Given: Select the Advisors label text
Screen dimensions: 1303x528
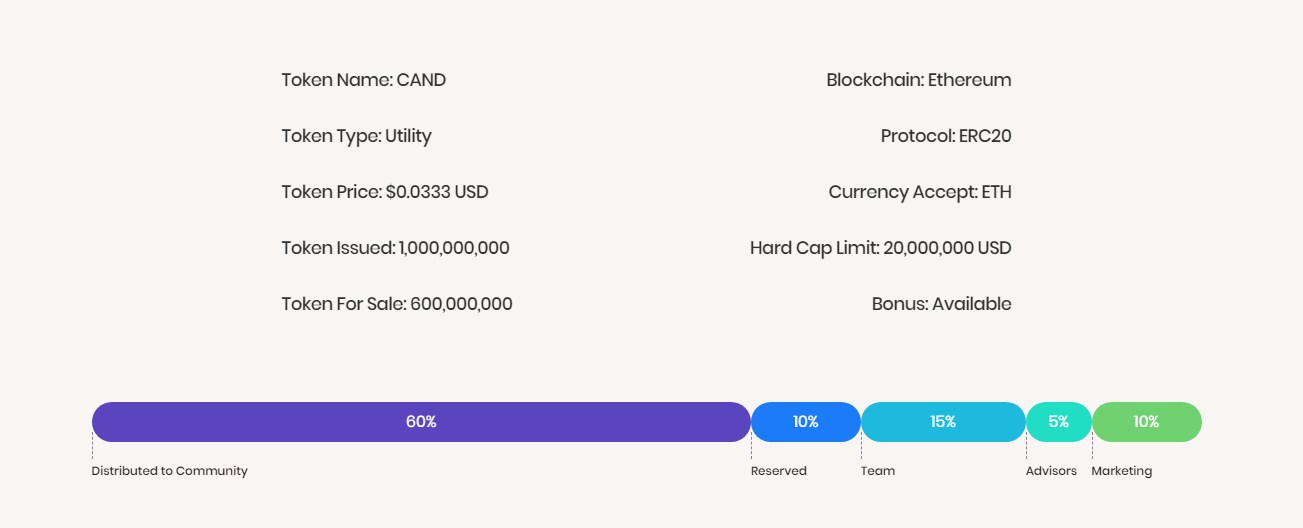Looking at the screenshot, I should tap(1052, 471).
